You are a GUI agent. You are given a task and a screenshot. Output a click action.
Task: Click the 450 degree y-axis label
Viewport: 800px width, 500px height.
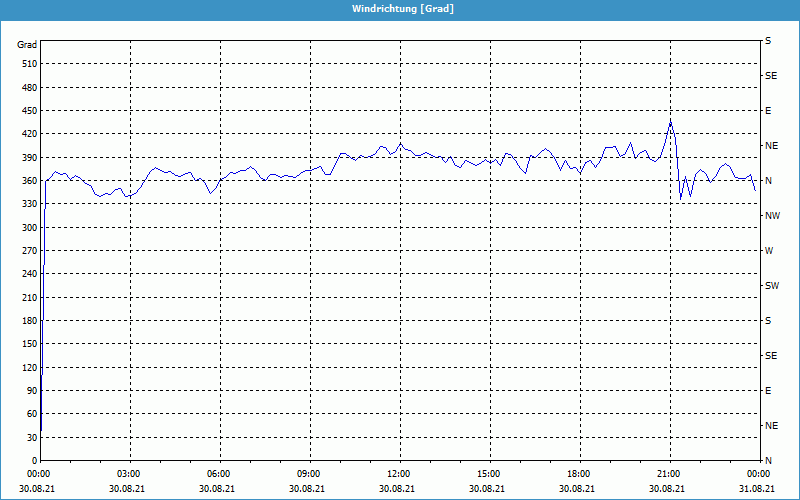pyautogui.click(x=27, y=111)
